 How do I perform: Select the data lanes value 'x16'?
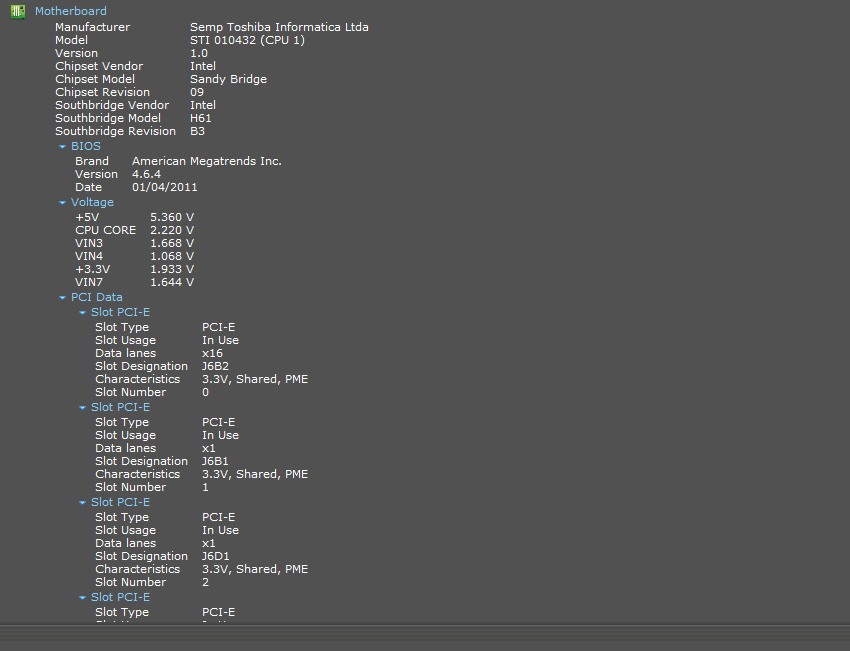[212, 353]
